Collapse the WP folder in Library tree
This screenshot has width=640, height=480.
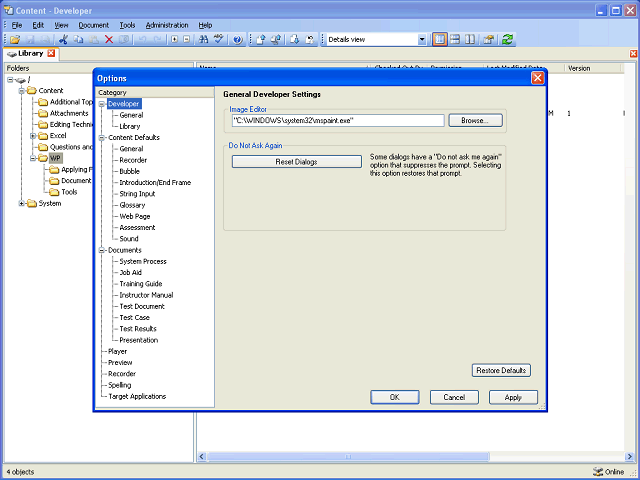click(33, 158)
